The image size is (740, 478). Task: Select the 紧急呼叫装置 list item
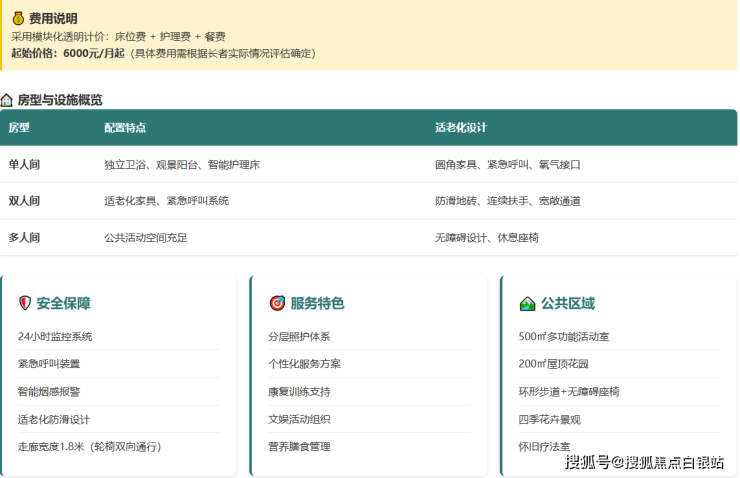click(x=49, y=364)
